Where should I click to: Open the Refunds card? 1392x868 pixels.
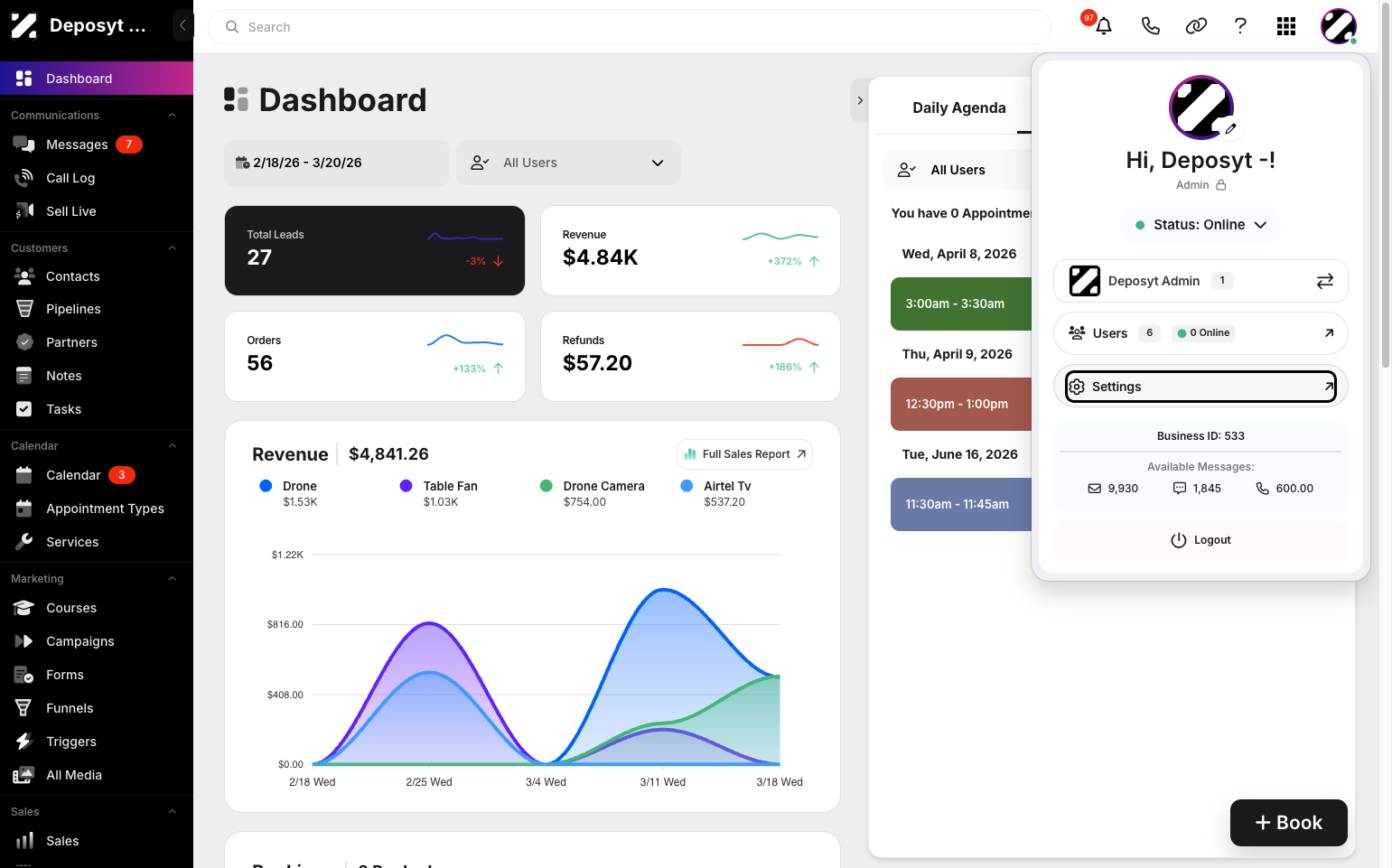point(690,356)
